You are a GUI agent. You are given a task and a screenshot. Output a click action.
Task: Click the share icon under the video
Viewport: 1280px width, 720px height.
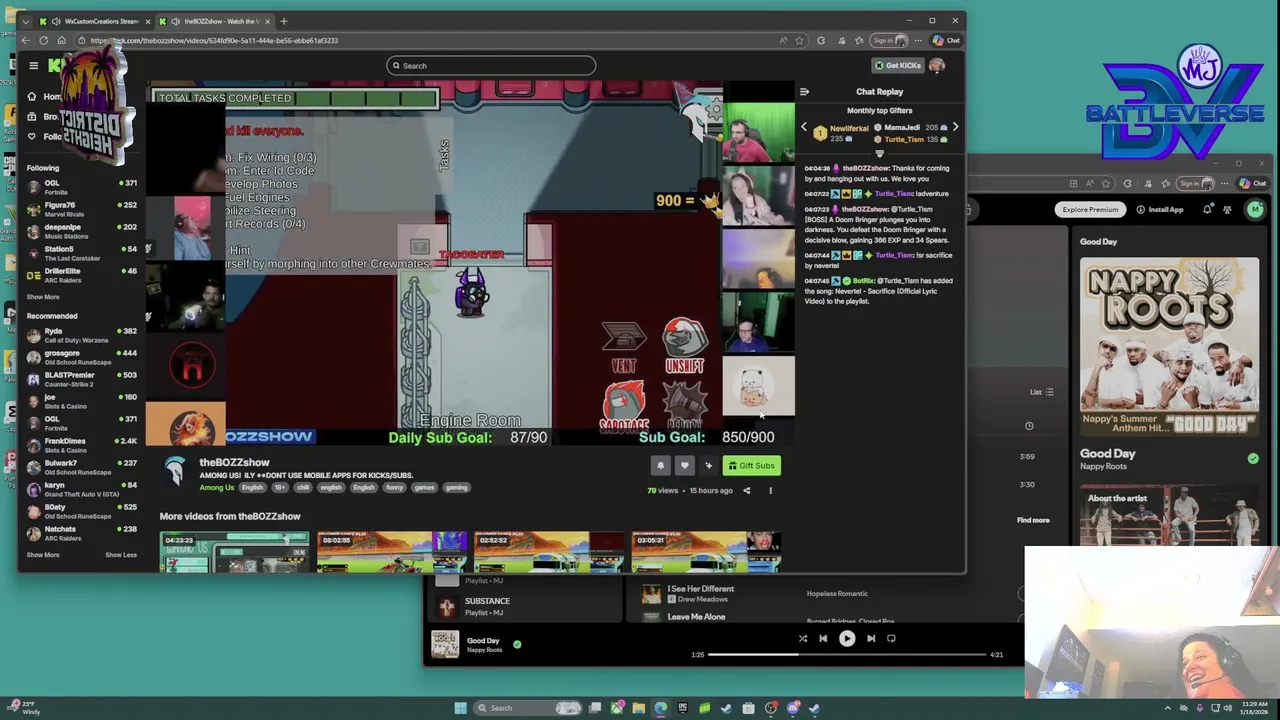746,491
